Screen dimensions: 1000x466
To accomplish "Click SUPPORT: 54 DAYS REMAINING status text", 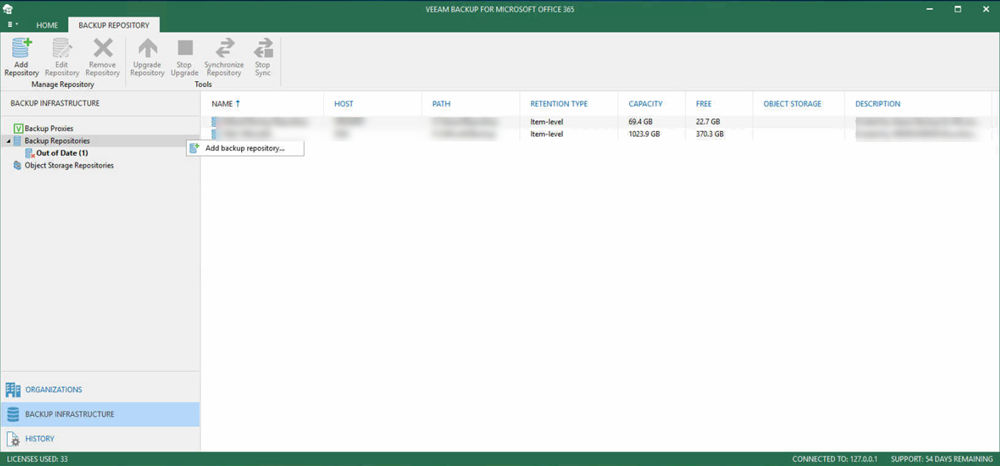I will click(941, 459).
